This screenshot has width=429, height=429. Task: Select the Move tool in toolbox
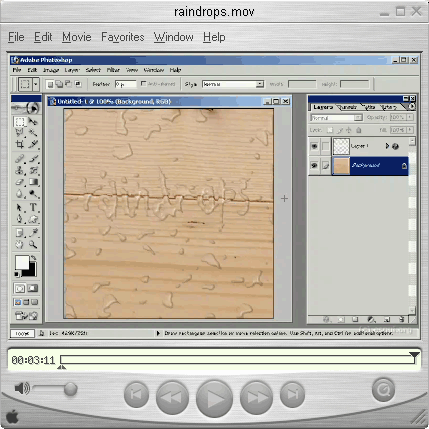pos(33,121)
